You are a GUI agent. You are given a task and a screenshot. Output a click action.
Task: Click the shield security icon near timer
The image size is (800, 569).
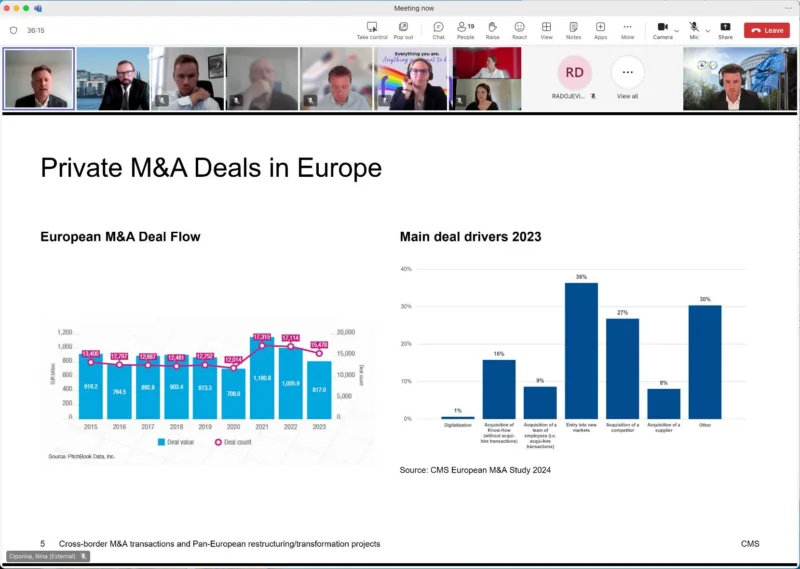click(13, 30)
